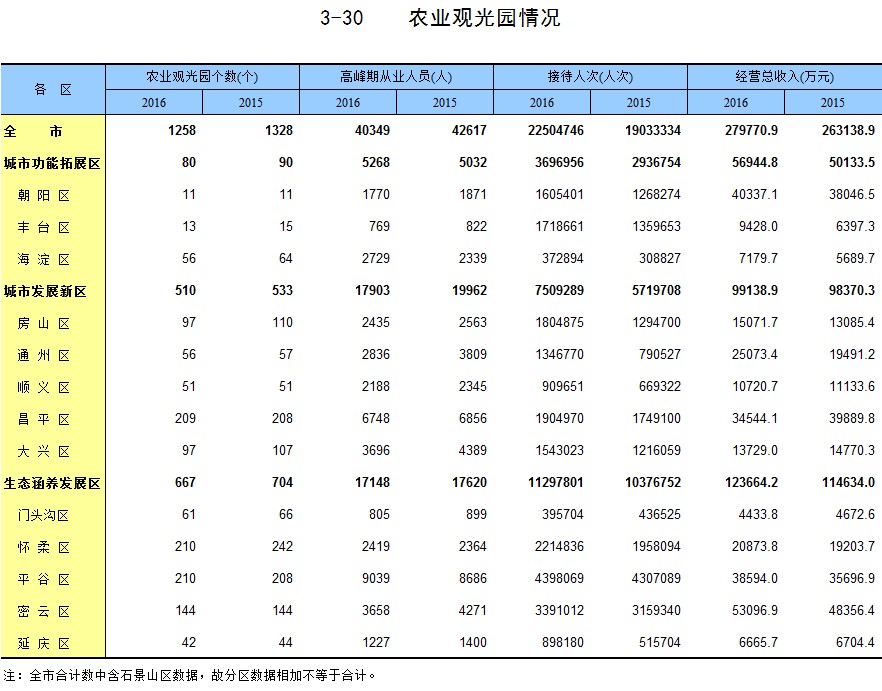Click 怀柔区 visitors value 2214836
Image resolution: width=882 pixels, height=691 pixels.
559,547
